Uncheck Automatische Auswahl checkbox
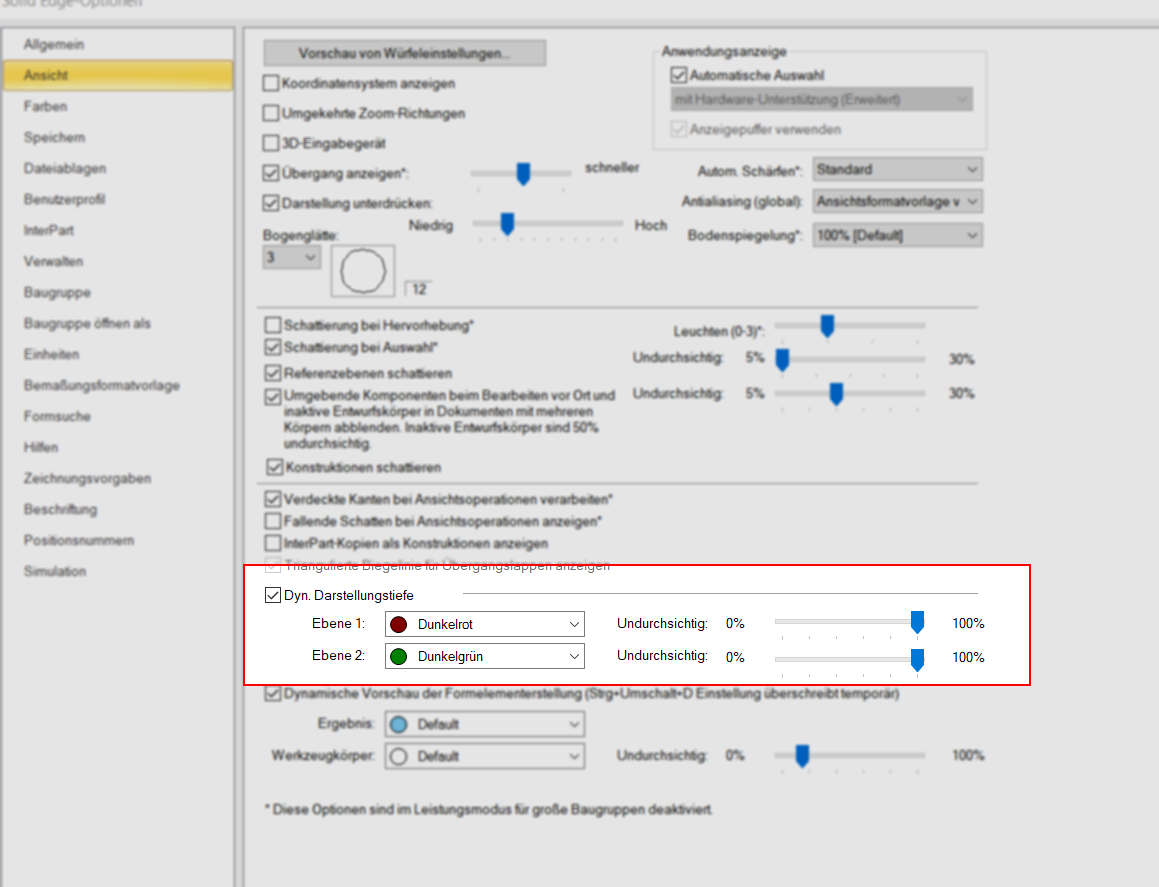This screenshot has height=887, width=1159. pyautogui.click(x=679, y=75)
